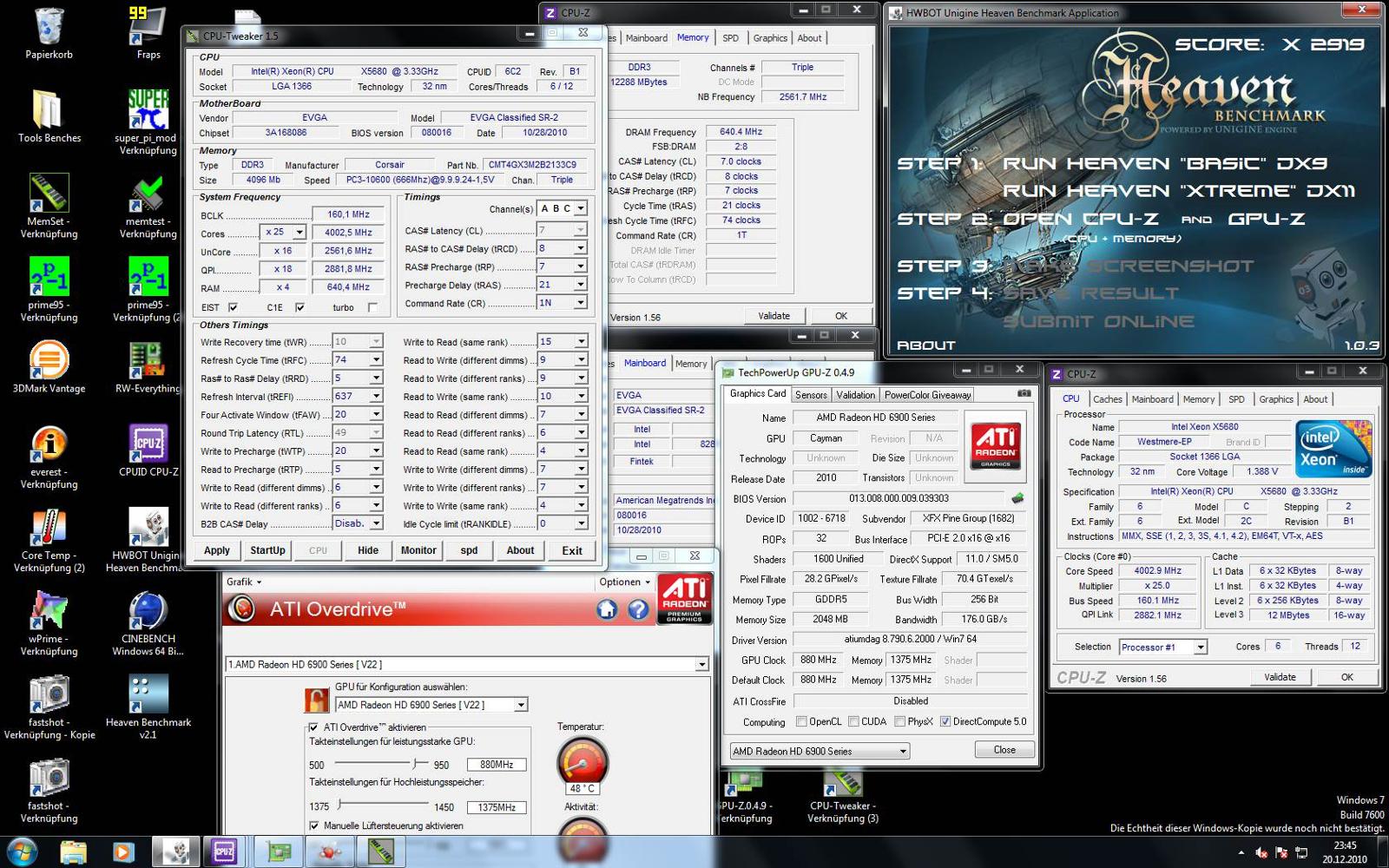Open the CPU-Z Processor #1 selection dropdown
This screenshot has width=1389, height=868.
click(1162, 647)
